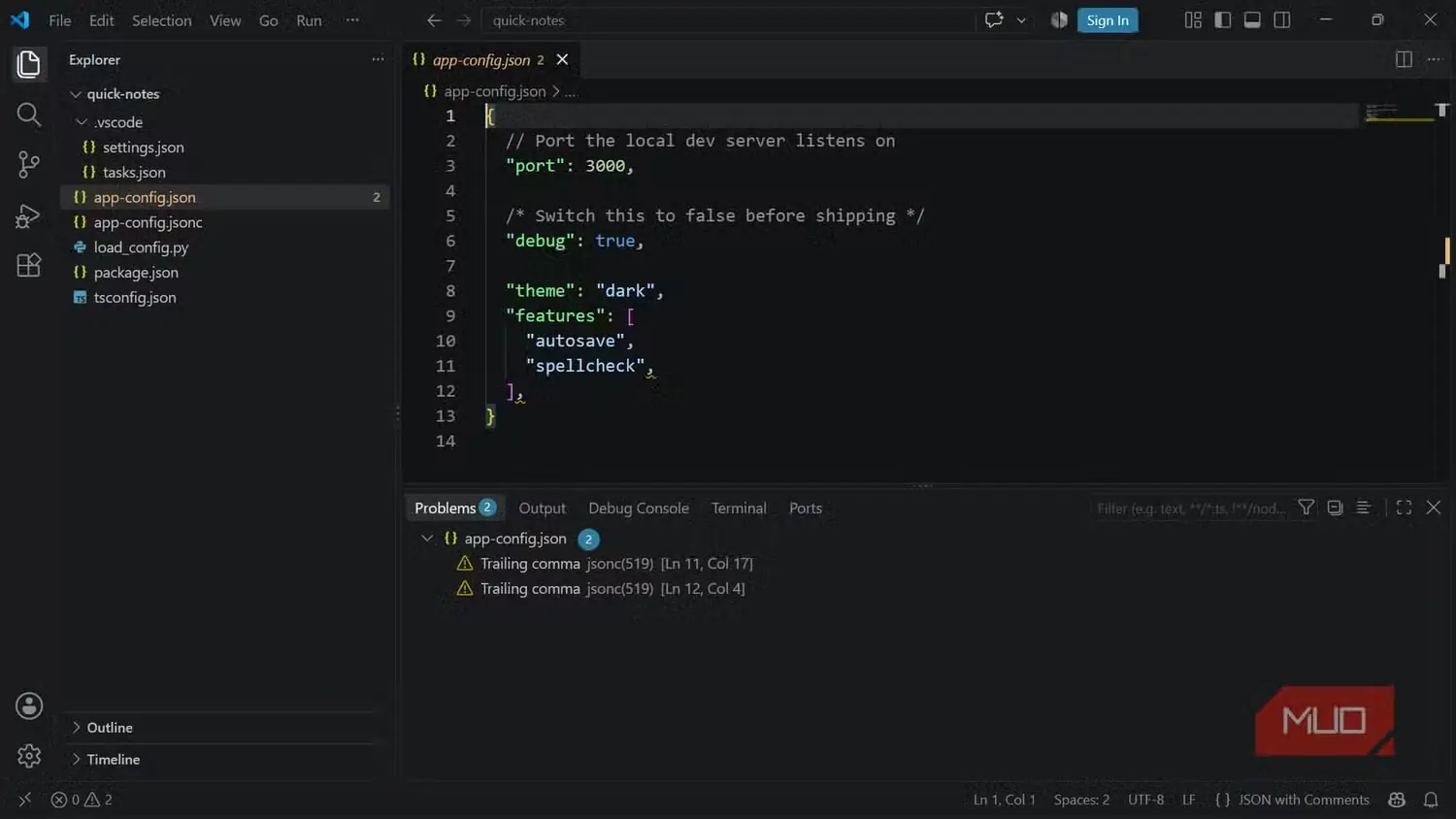Click the Problems filter text field

[1190, 508]
